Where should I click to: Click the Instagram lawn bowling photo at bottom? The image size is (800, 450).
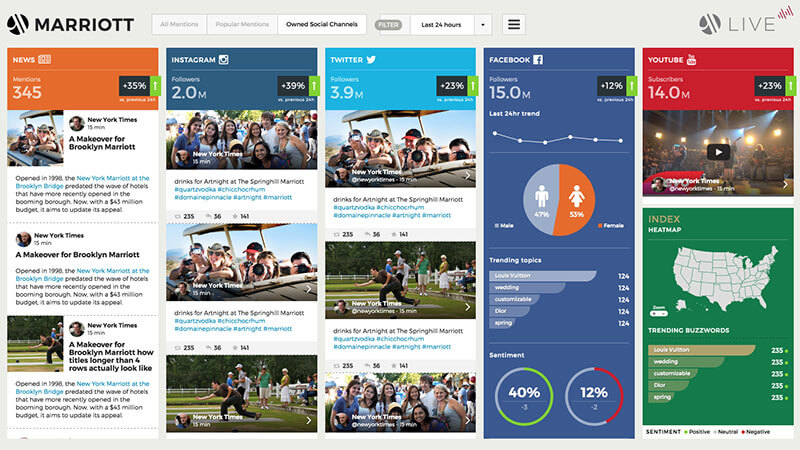click(x=242, y=394)
